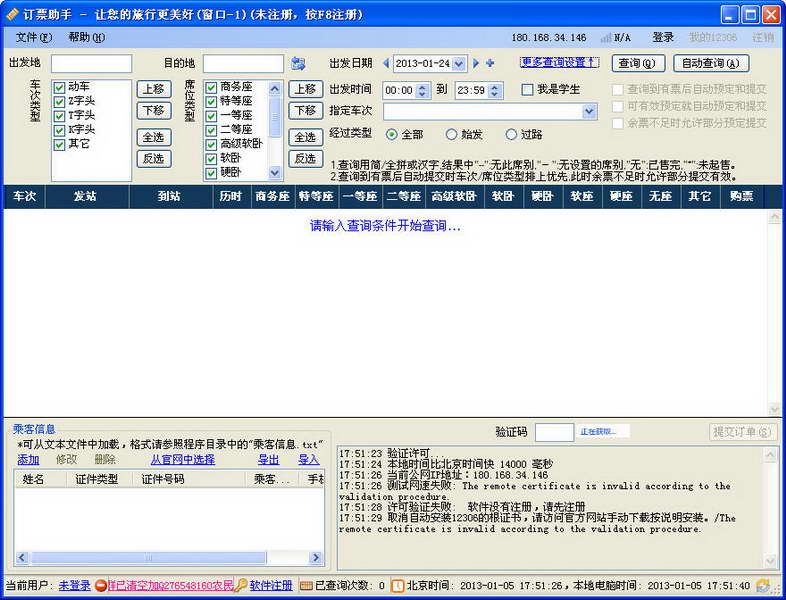Click 下移 beside the seat type list

[305, 110]
